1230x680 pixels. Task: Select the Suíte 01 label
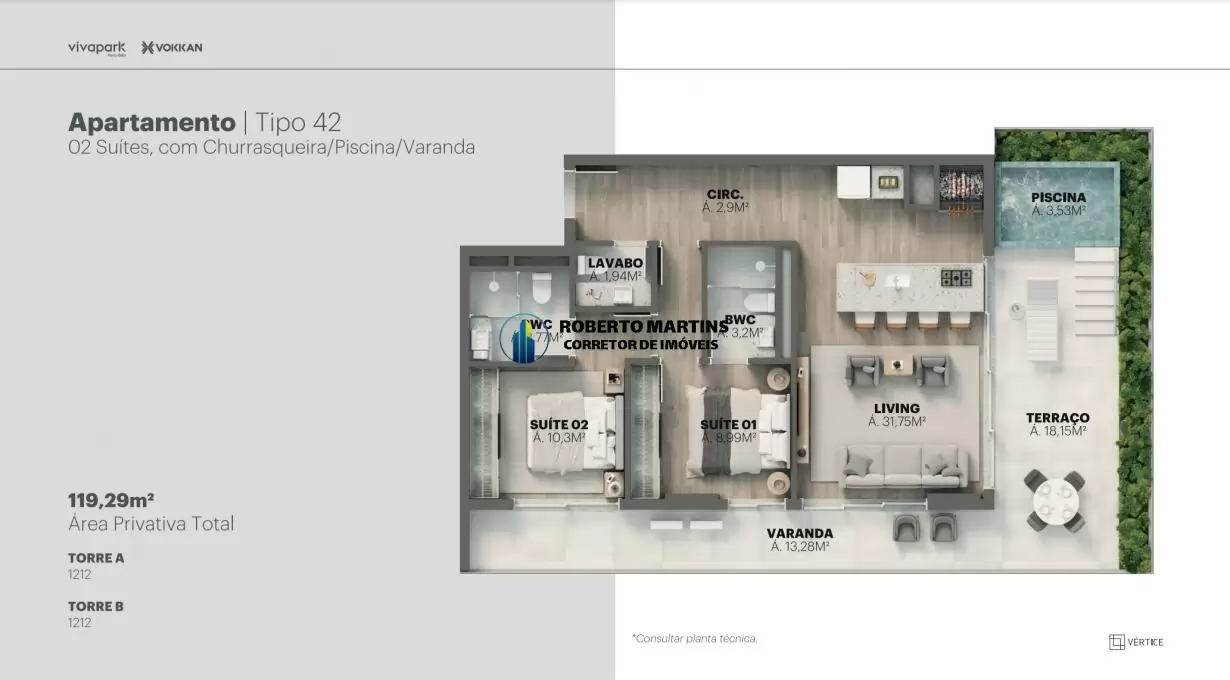tap(728, 425)
